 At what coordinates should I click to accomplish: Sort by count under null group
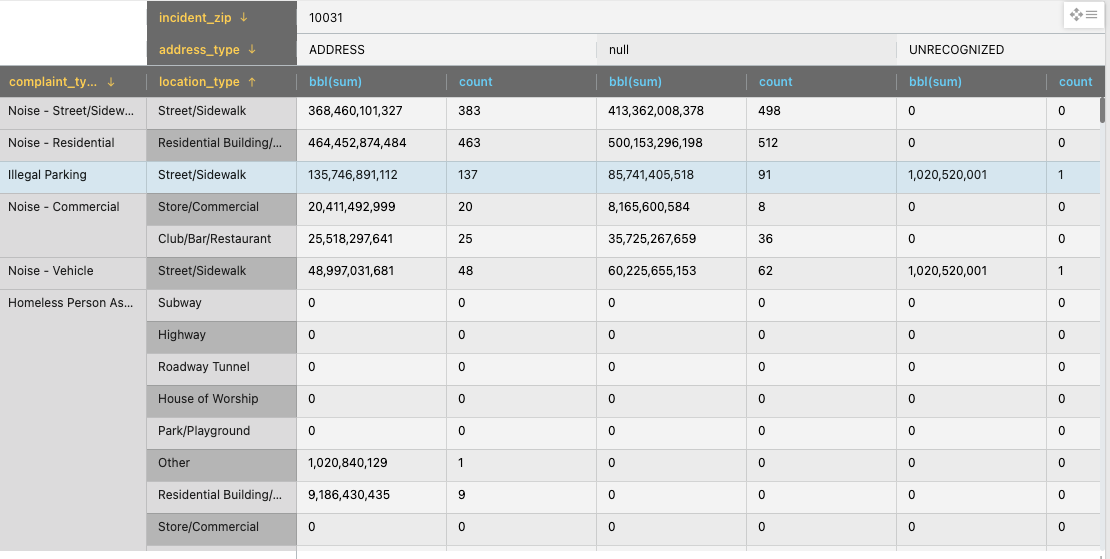(775, 82)
